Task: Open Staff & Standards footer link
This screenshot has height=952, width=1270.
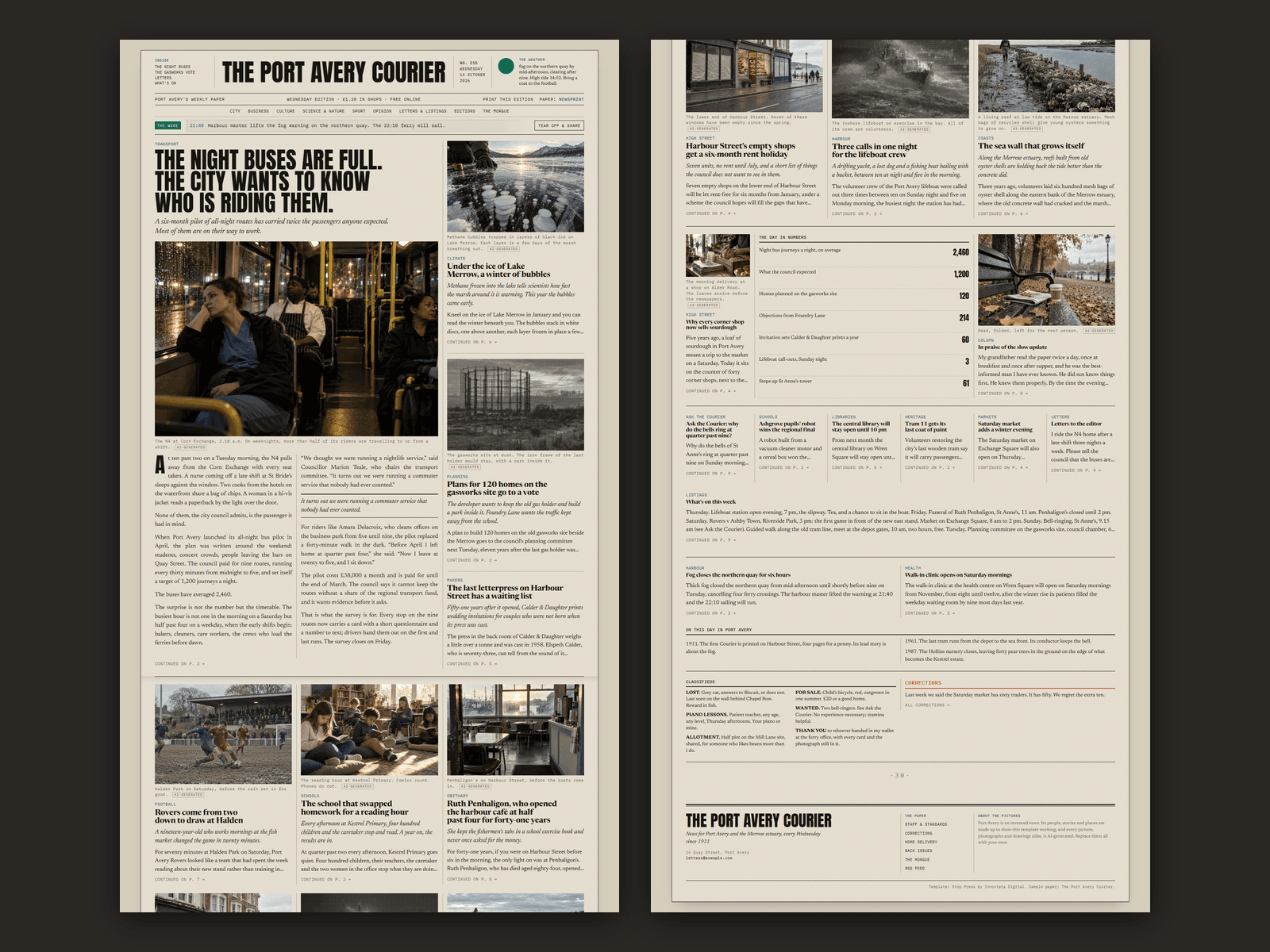Action: pos(926,824)
